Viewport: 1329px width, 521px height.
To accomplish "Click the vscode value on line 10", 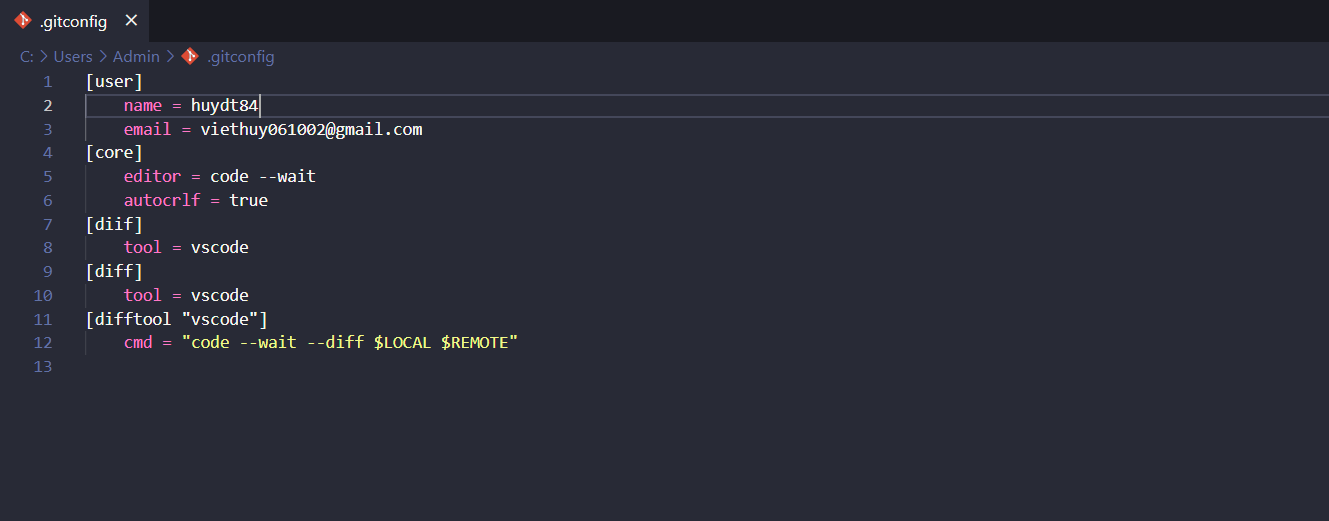I will click(220, 296).
